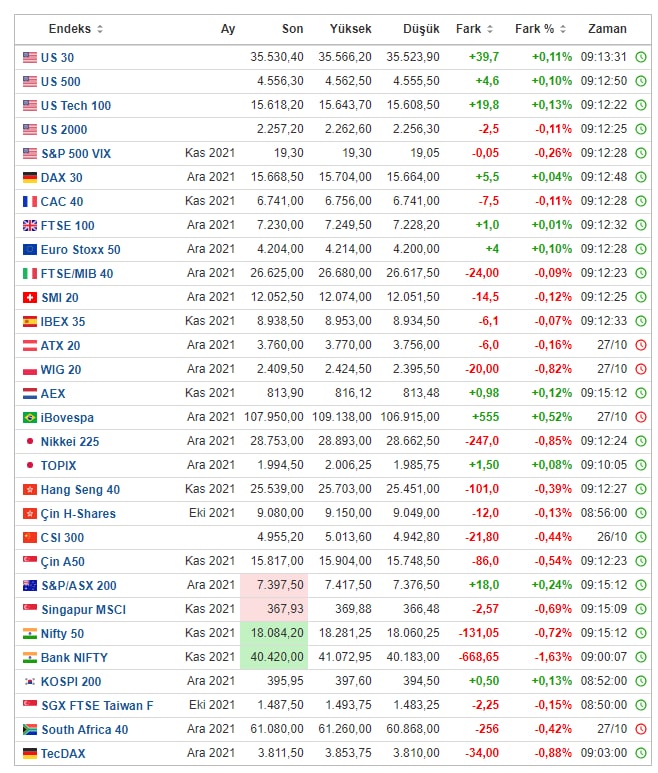The width and height of the screenshot is (658, 773).
Task: Click green clock icon in AEX row
Action: point(641,393)
